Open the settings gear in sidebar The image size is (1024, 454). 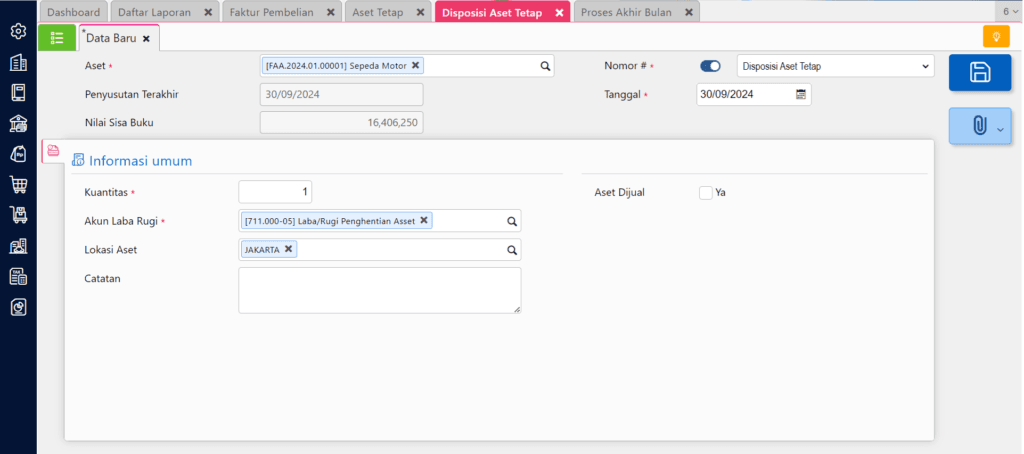18,31
